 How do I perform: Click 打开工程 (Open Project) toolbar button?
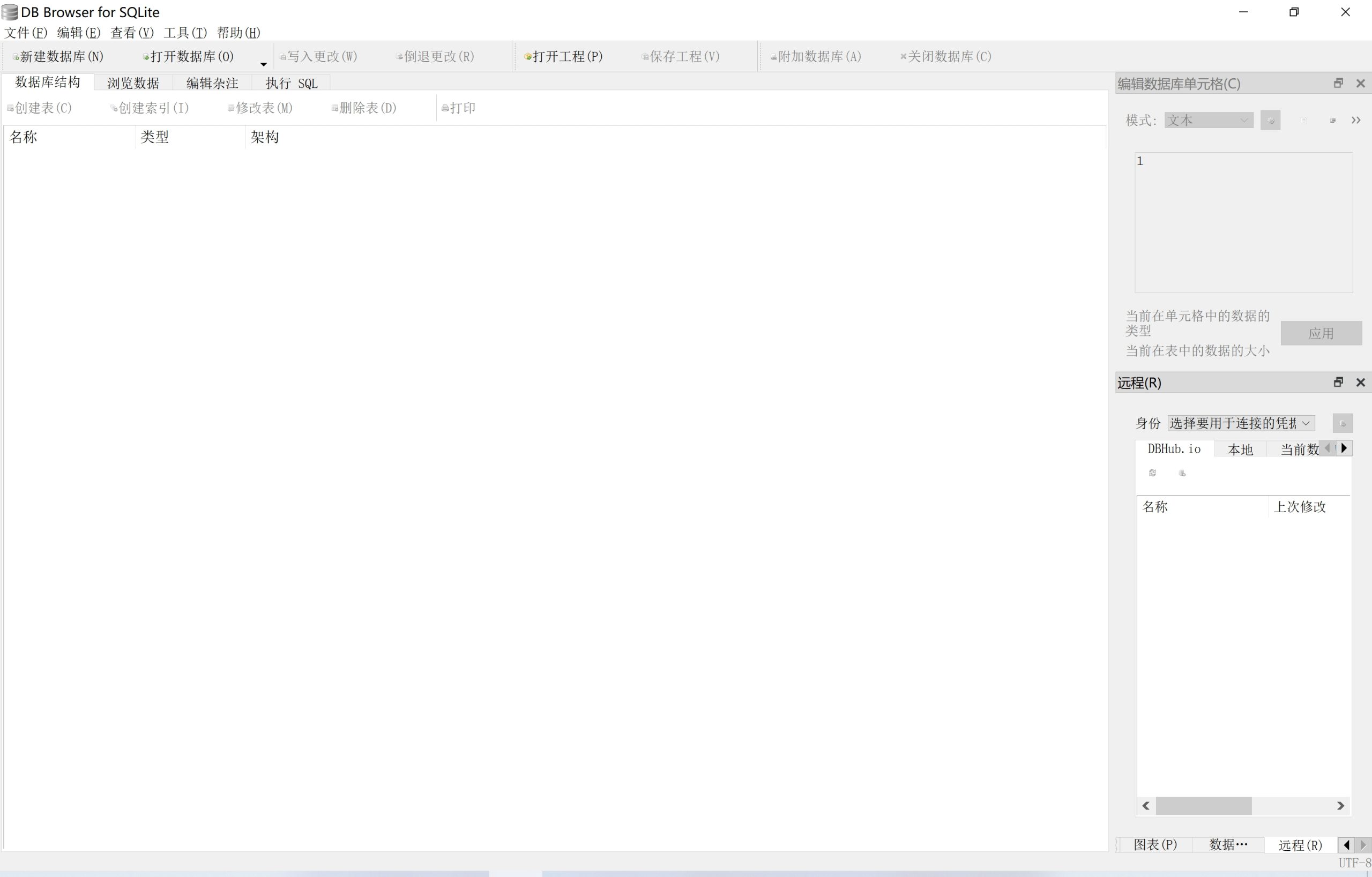pos(563,56)
